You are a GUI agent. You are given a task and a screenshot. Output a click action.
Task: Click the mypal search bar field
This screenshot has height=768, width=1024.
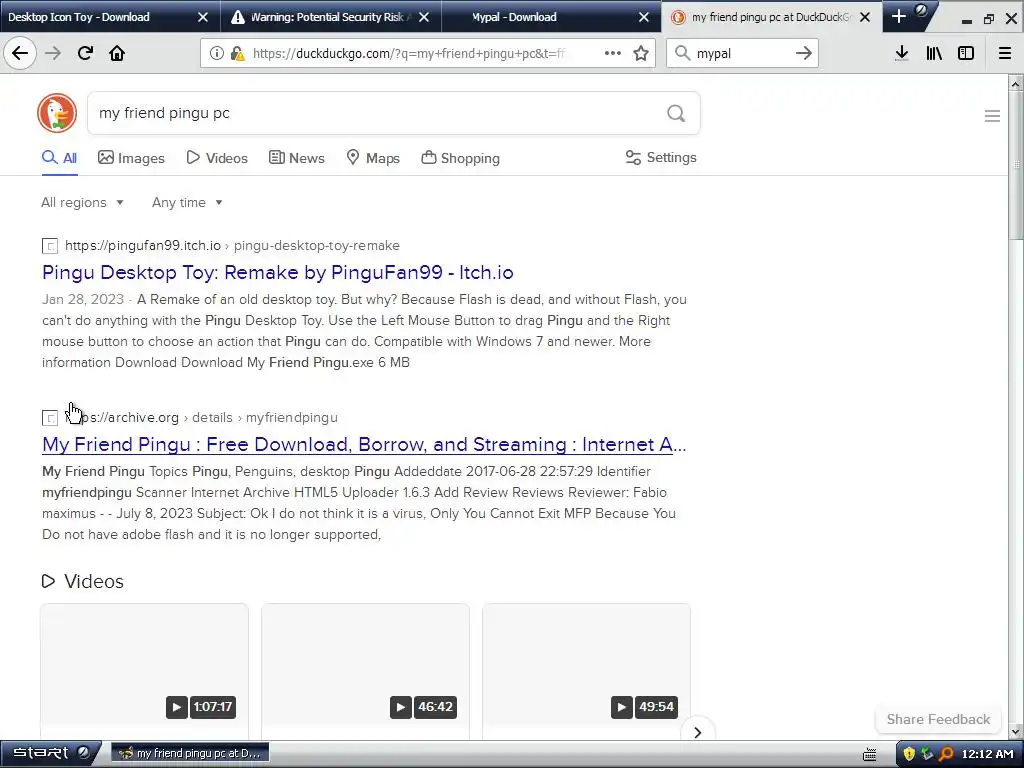tap(743, 54)
